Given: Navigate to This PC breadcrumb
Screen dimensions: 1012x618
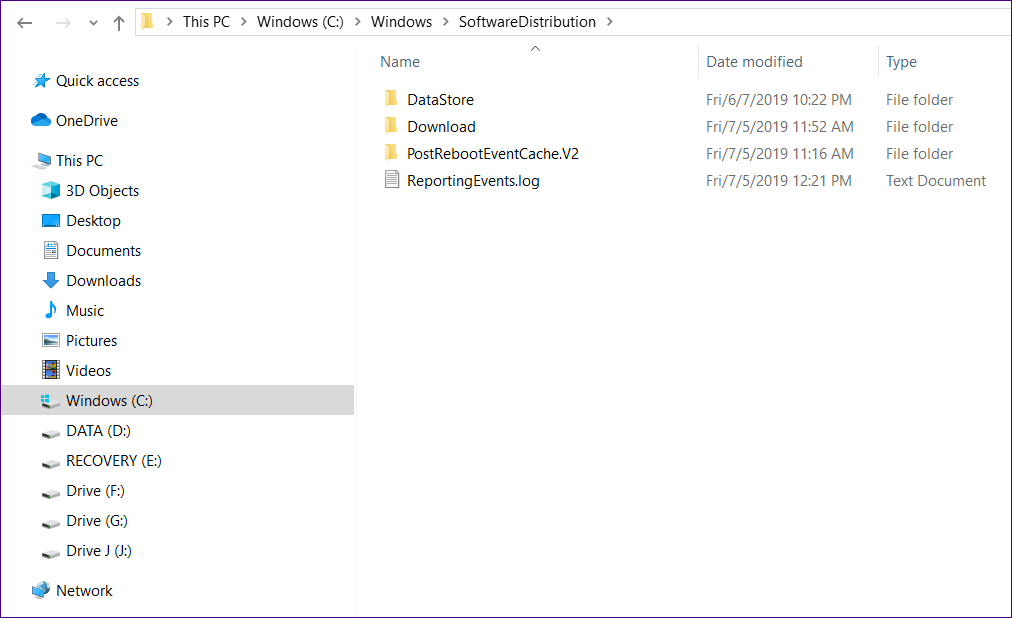Looking at the screenshot, I should 207,22.
